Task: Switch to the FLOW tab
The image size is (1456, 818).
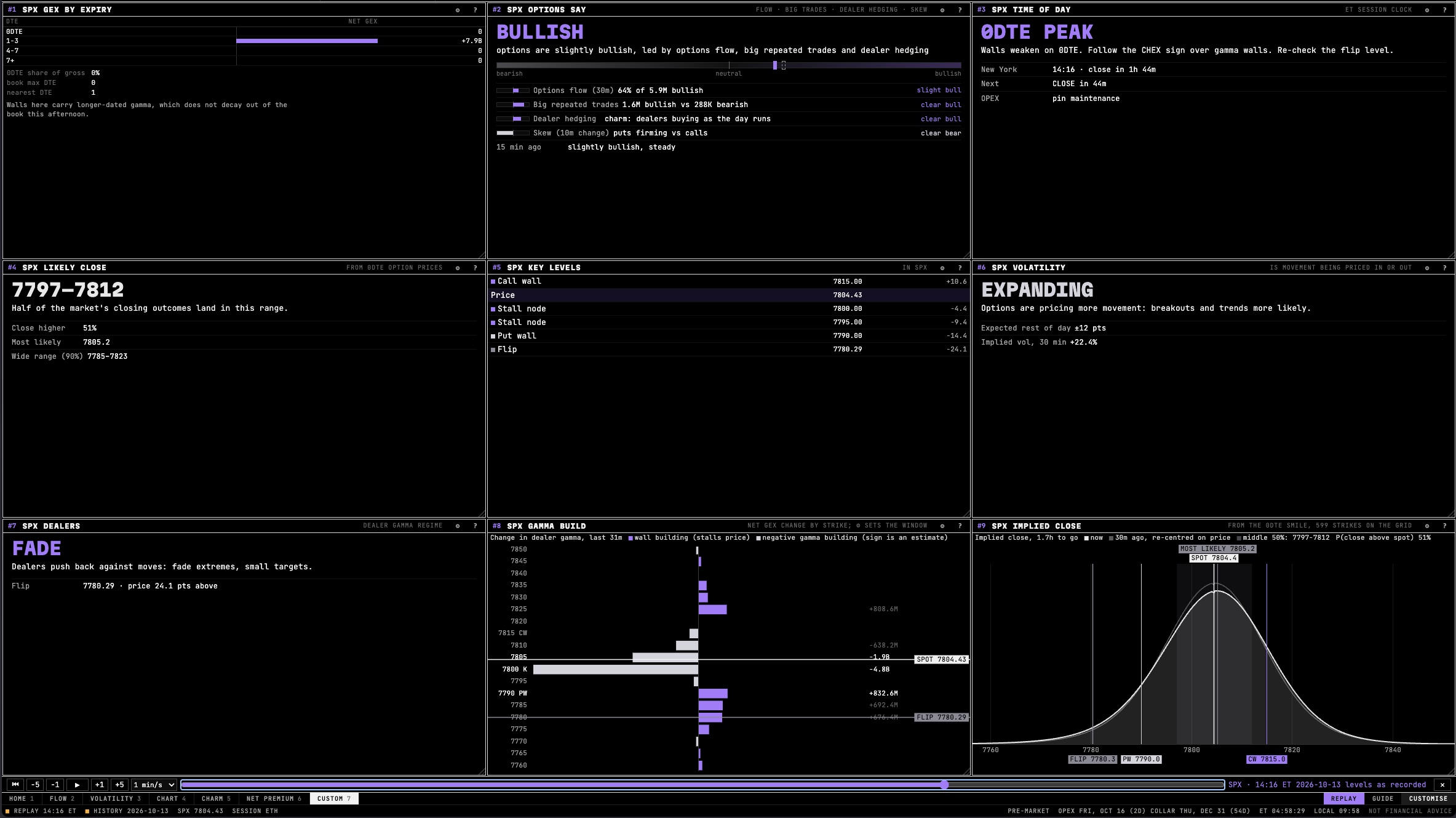Action: 62,799
